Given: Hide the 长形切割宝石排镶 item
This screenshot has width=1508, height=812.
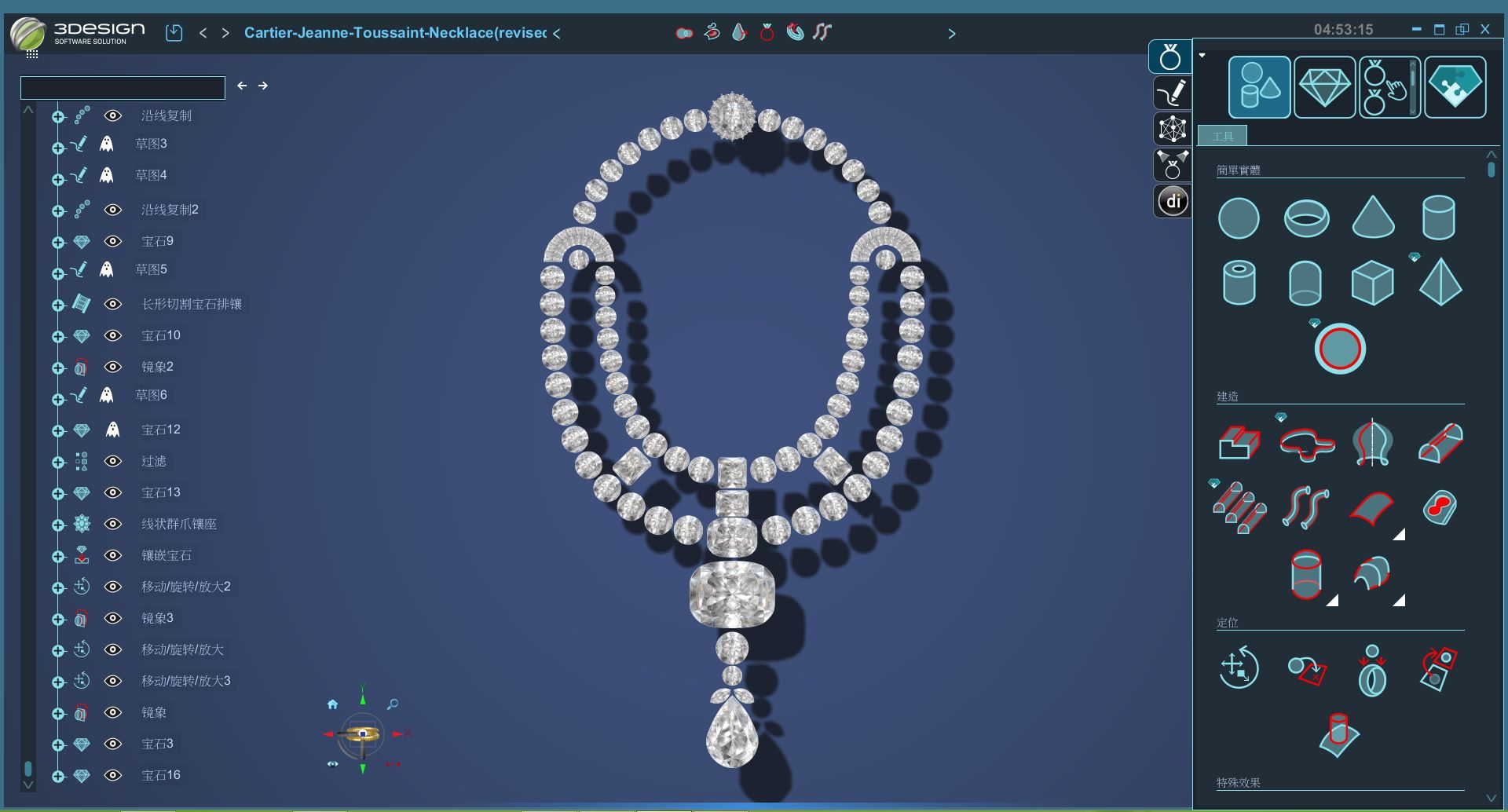Looking at the screenshot, I should click(x=113, y=304).
